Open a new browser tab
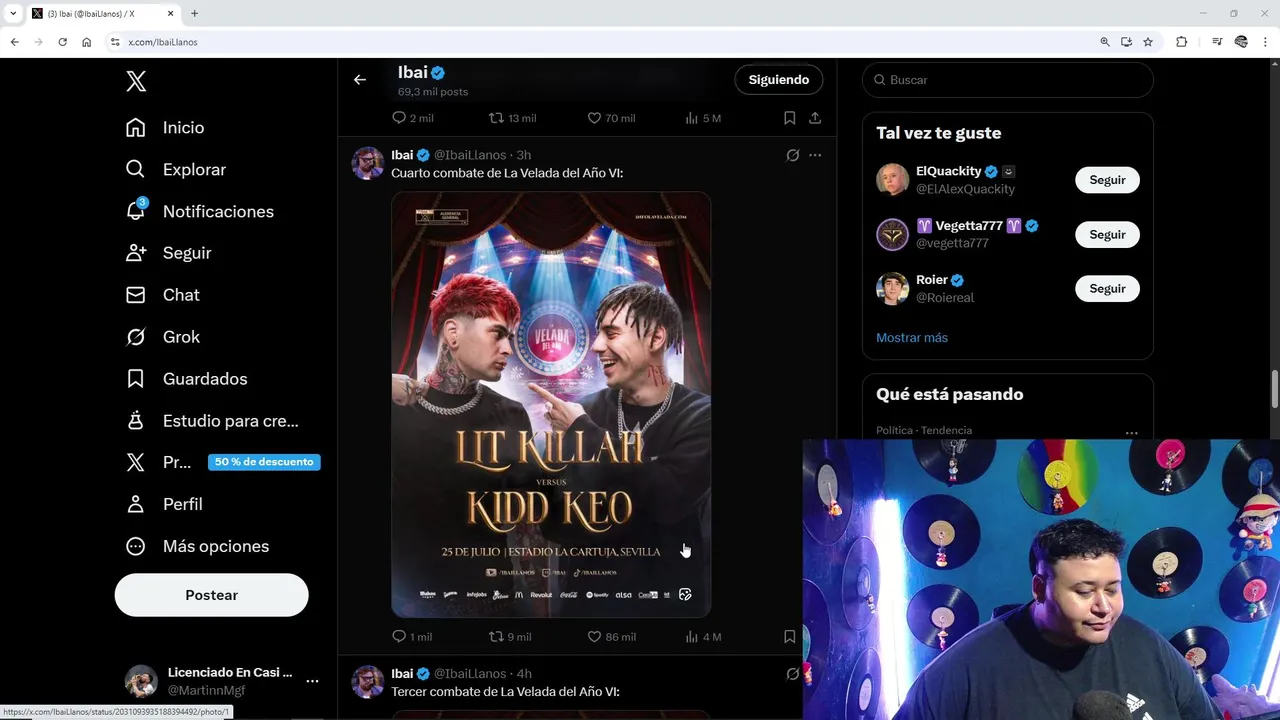The image size is (1280, 720). [x=194, y=14]
